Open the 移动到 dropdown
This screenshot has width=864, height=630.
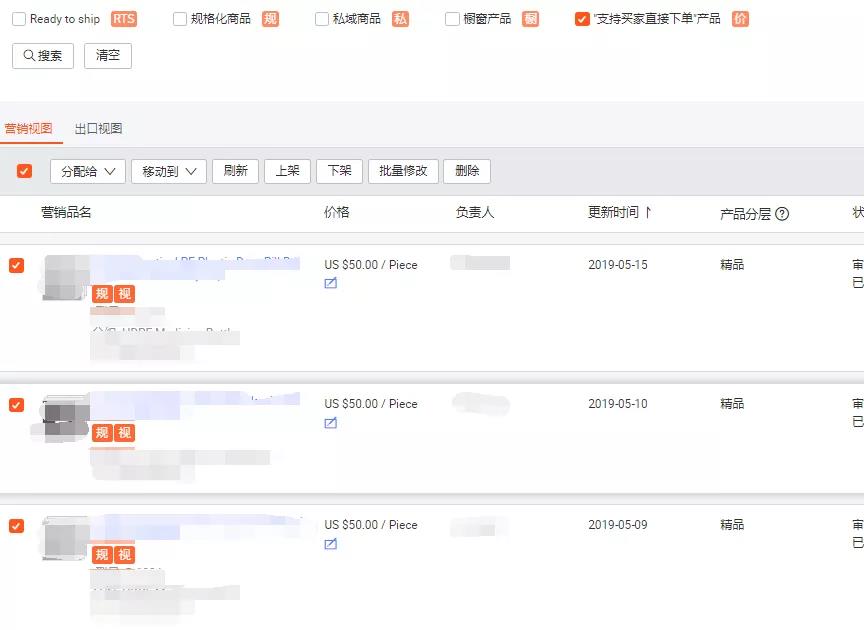click(166, 171)
